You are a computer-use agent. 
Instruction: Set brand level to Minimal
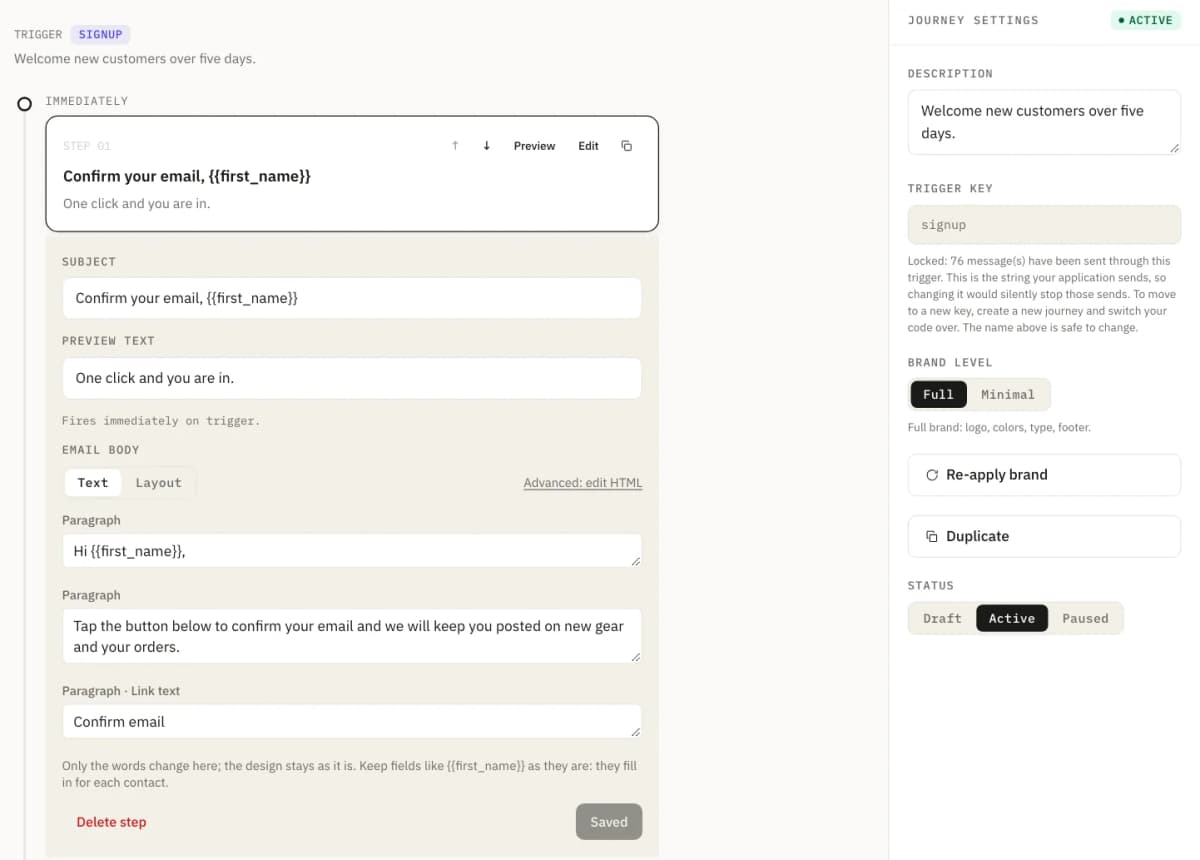pyautogui.click(x=1008, y=394)
